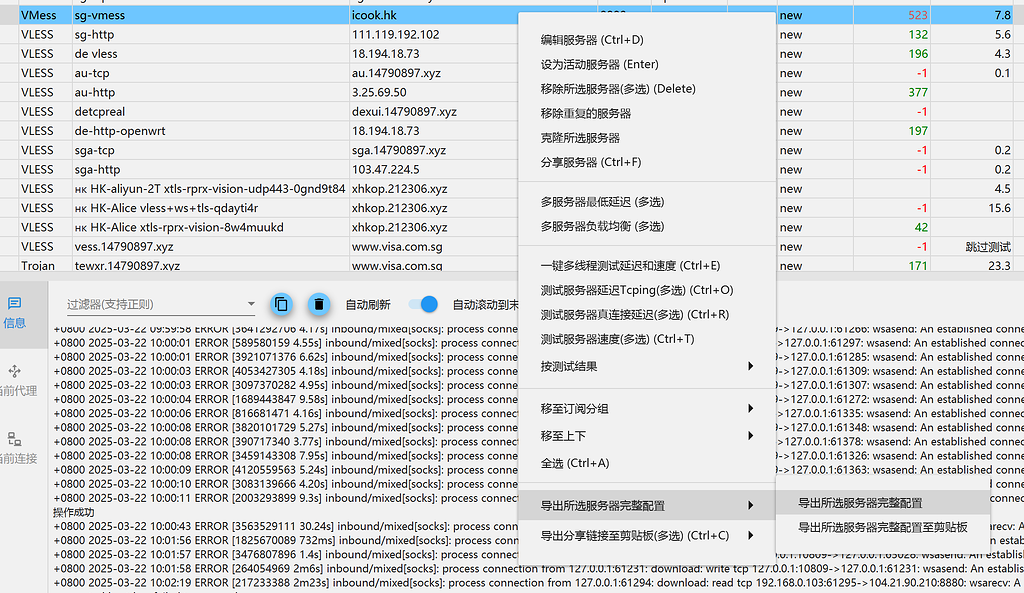Run 一键多线程测试延迟和速度 (Ctrl+E)
1024x593 pixels.
[x=647, y=265]
